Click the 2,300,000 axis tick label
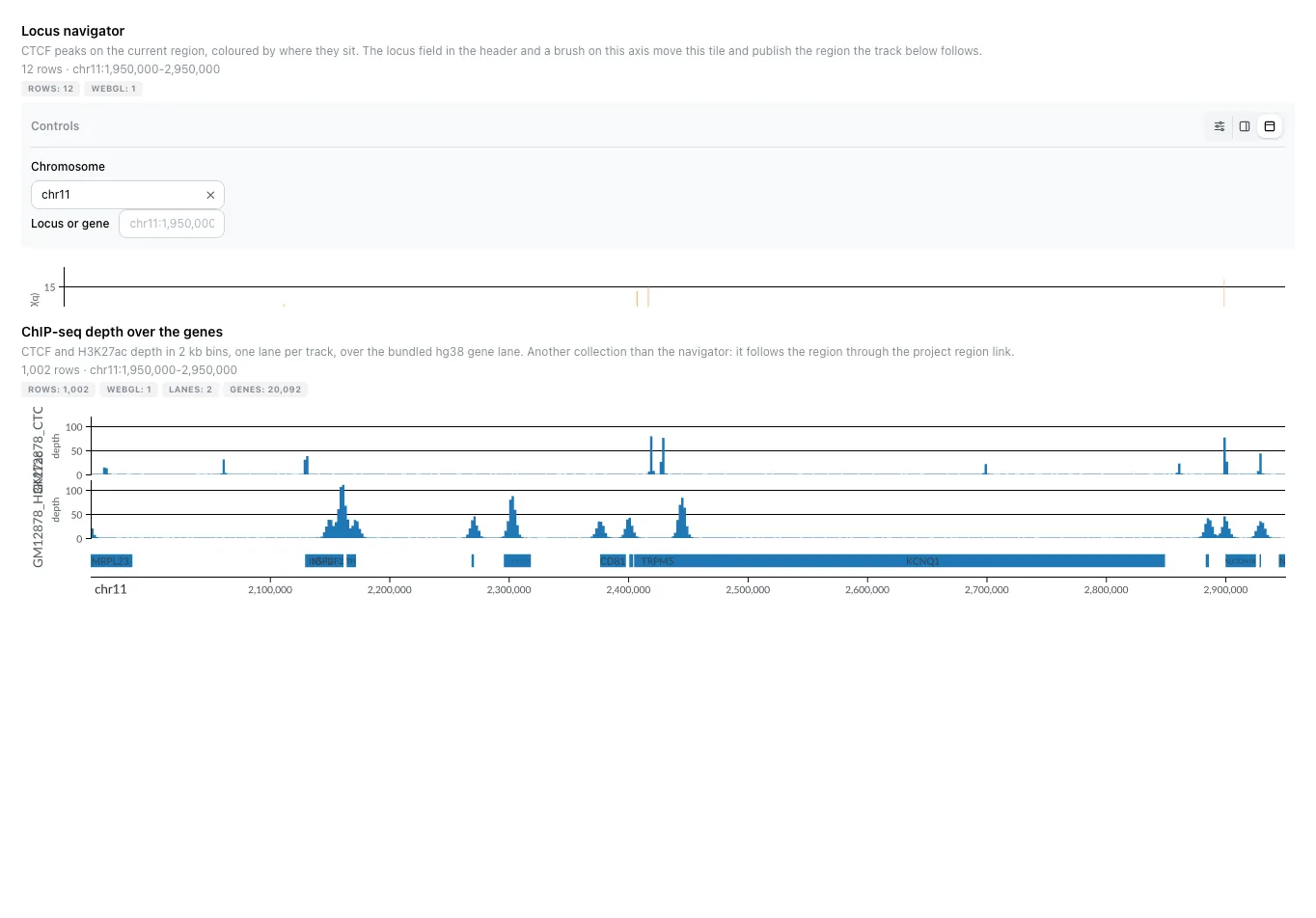The height and width of the screenshot is (918, 1316). click(509, 590)
